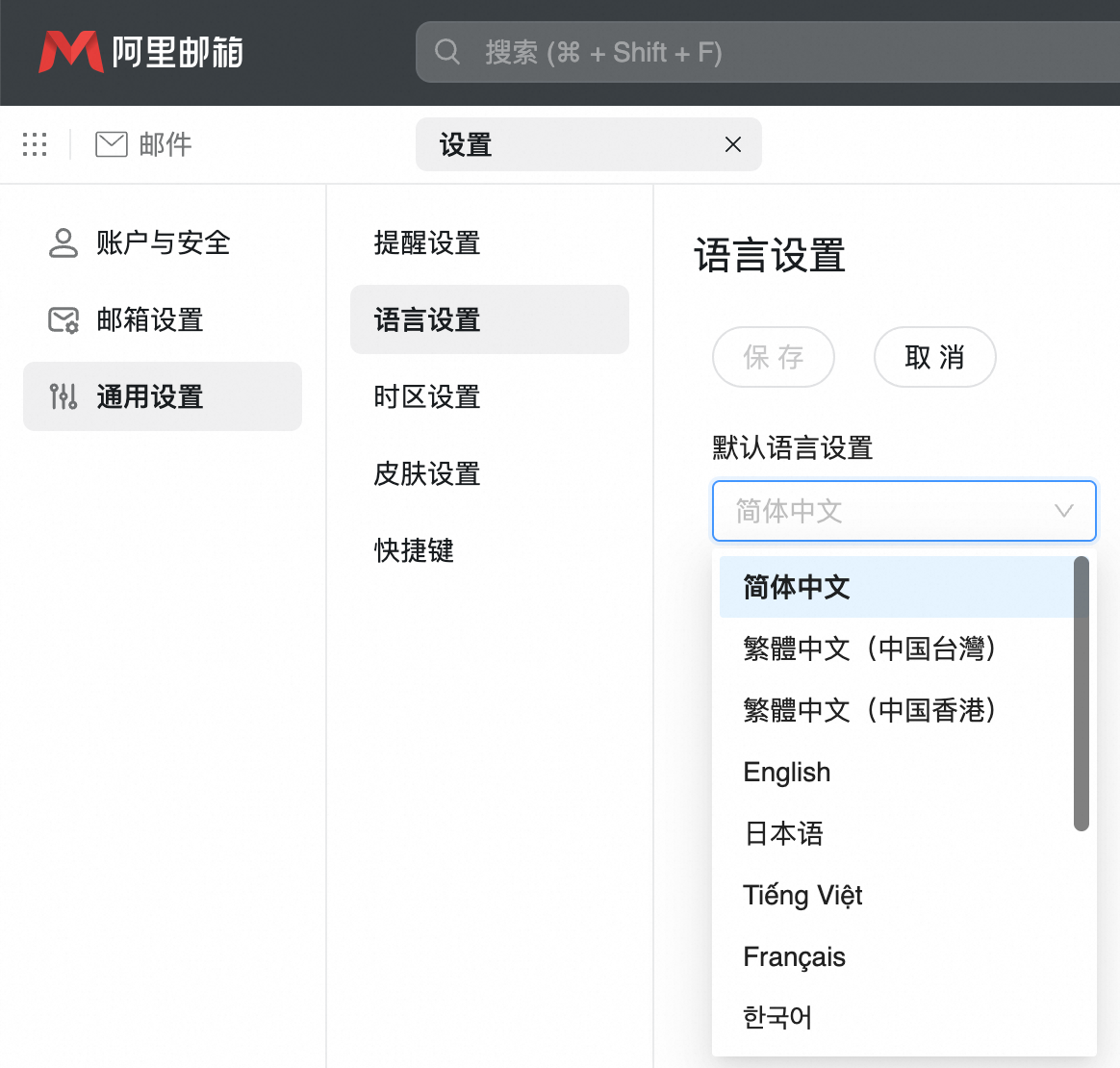Viewport: 1120px width, 1068px height.
Task: Click the 取消 button
Action: pyautogui.click(x=934, y=357)
